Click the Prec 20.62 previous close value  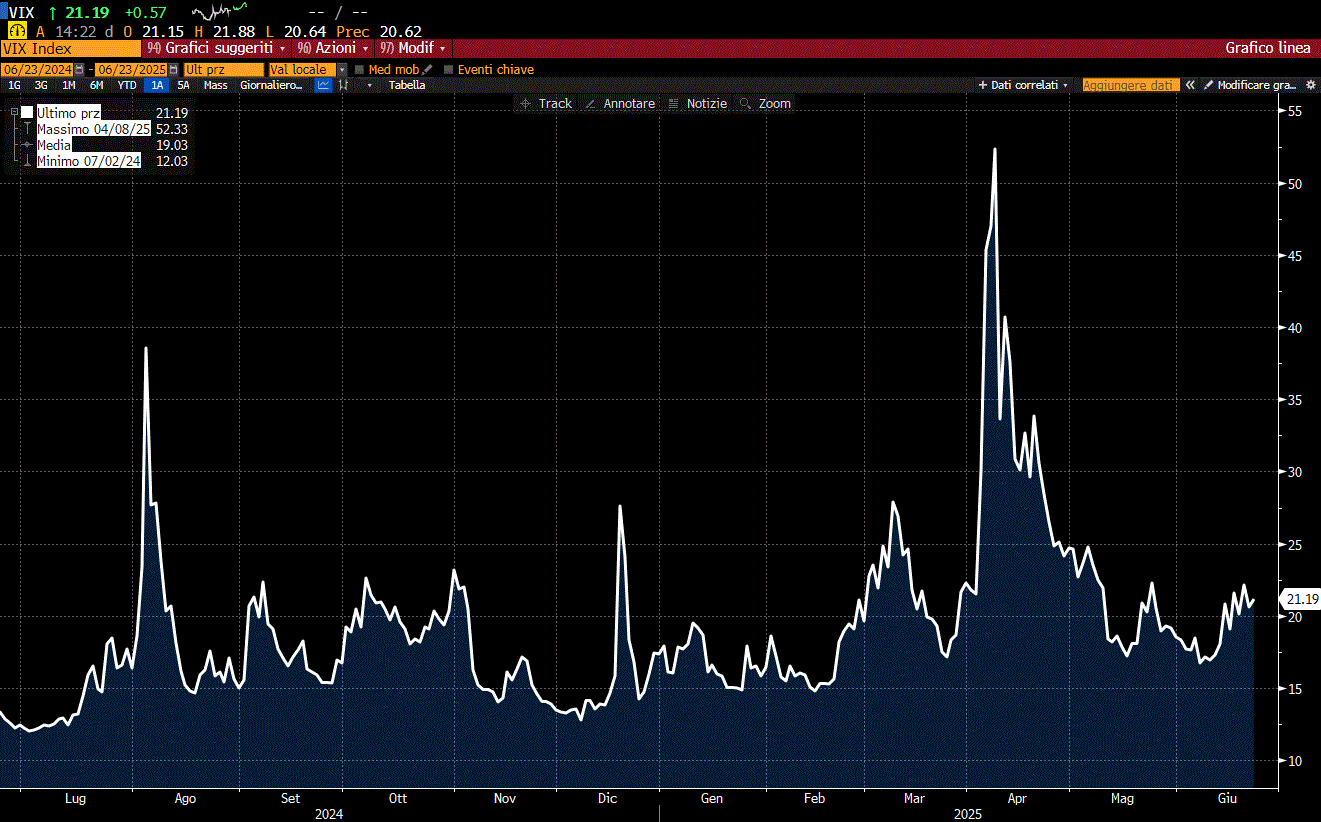click(401, 31)
